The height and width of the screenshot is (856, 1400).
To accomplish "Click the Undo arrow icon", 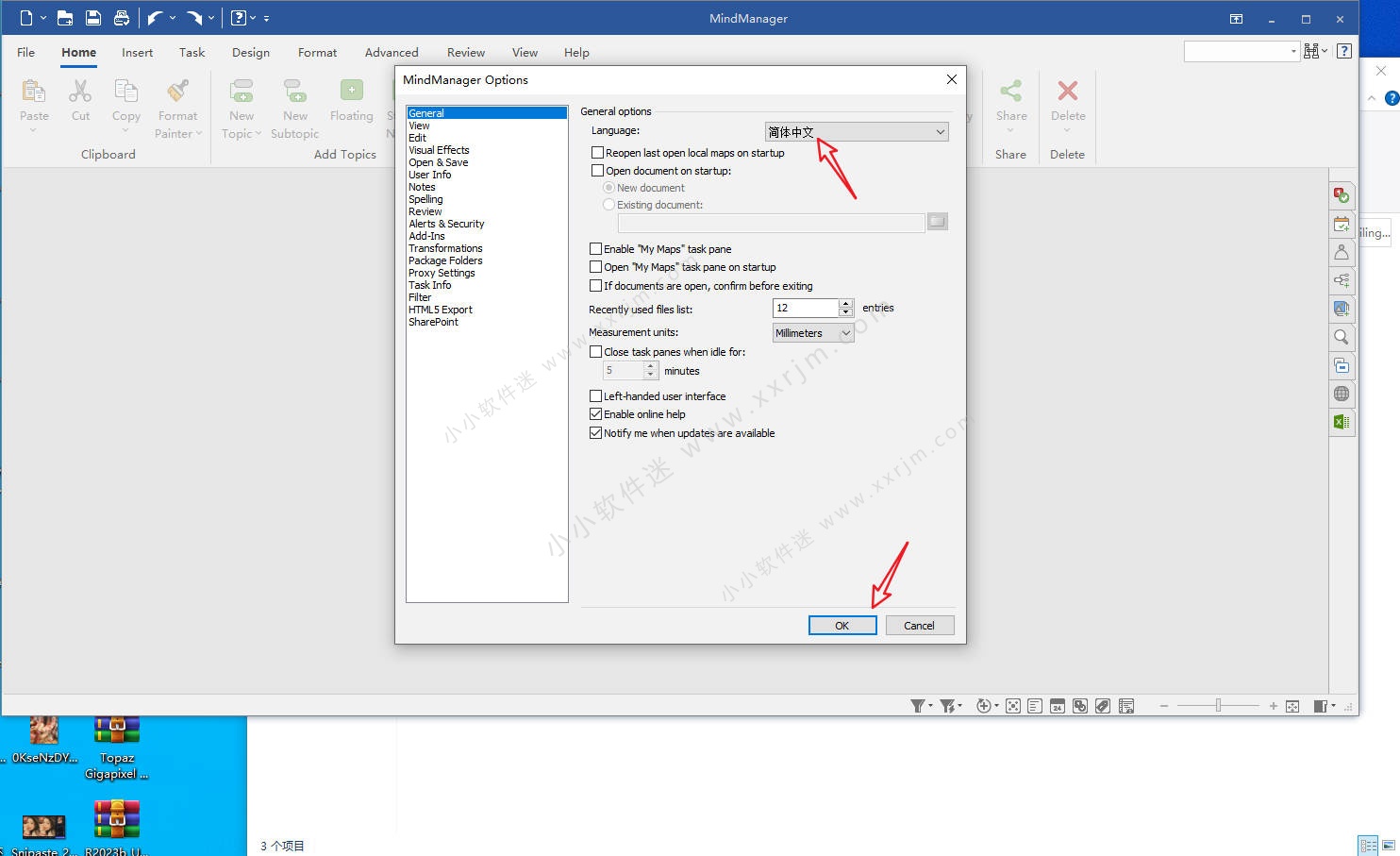I will pos(156,18).
